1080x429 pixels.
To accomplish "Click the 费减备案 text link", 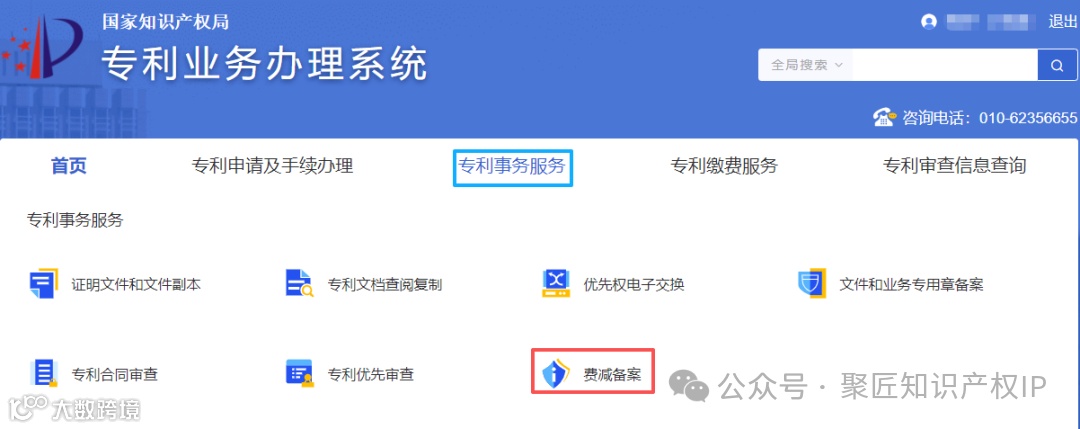I will coord(612,375).
